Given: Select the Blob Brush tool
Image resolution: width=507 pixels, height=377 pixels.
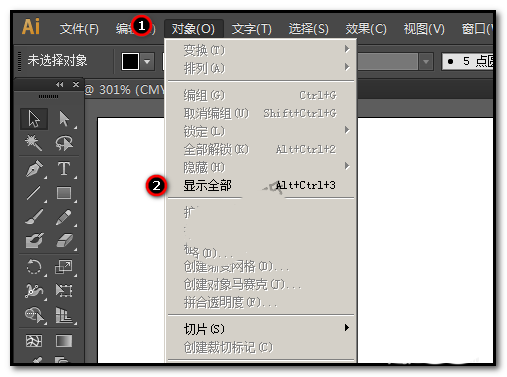Looking at the screenshot, I should (34, 241).
